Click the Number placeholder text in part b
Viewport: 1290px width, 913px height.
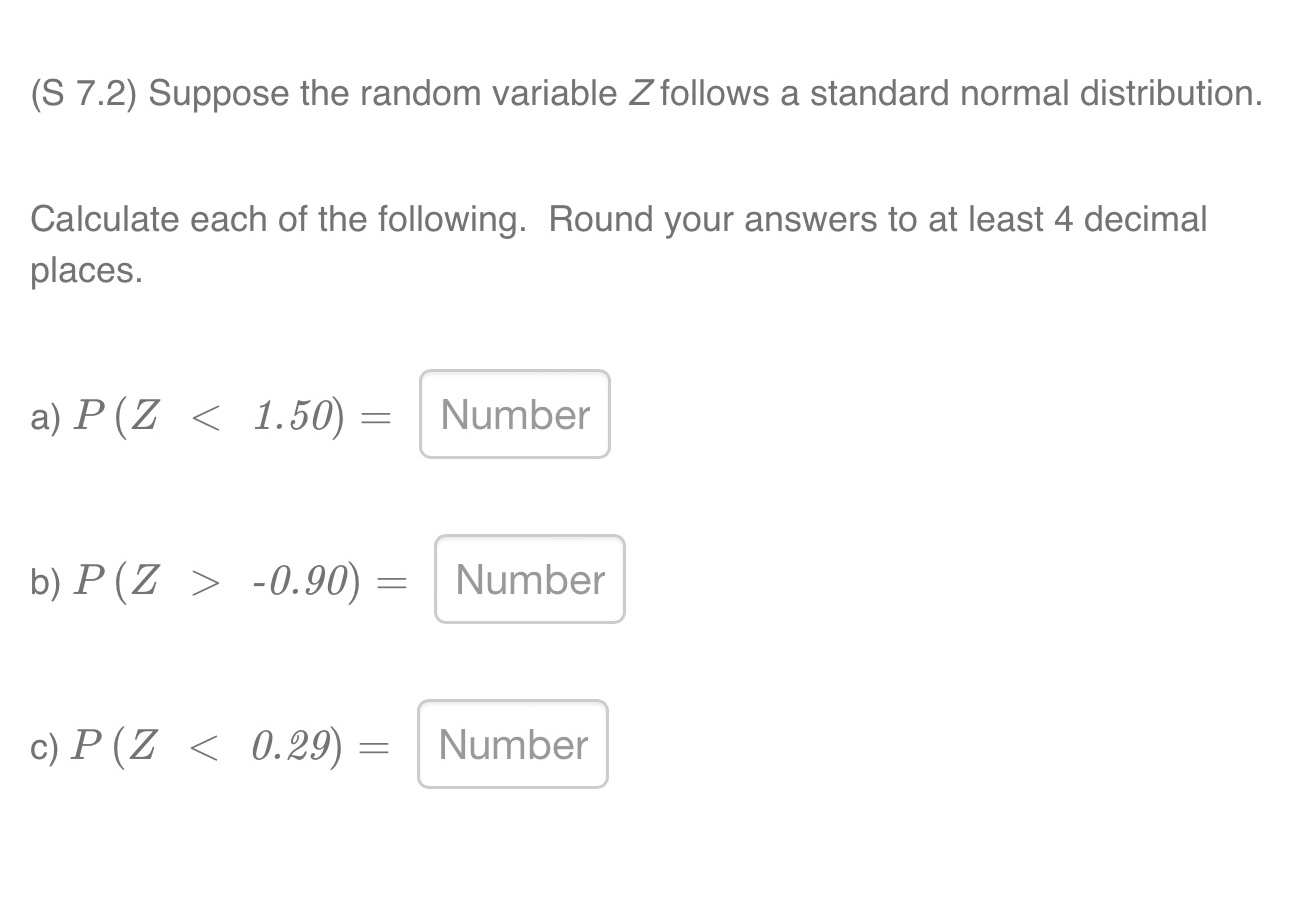[x=529, y=580]
